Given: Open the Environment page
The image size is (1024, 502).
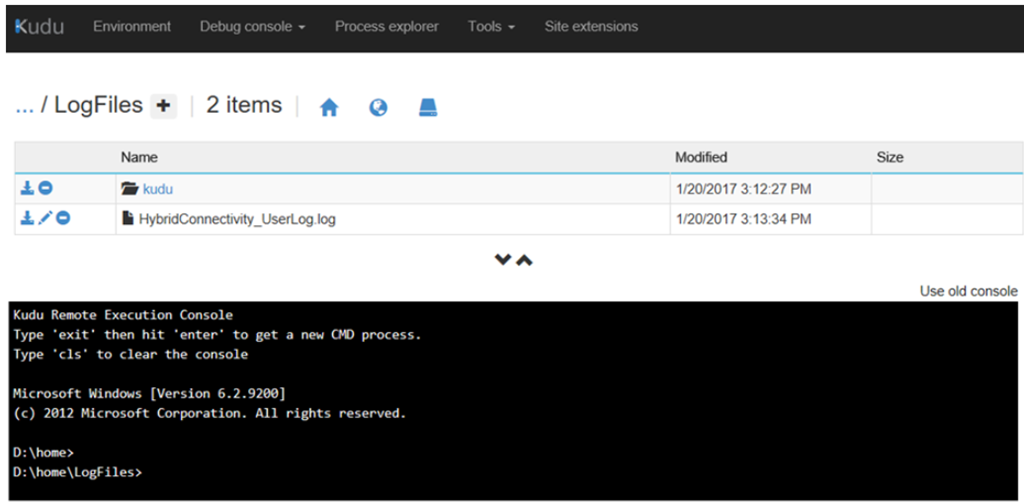Looking at the screenshot, I should tap(132, 27).
